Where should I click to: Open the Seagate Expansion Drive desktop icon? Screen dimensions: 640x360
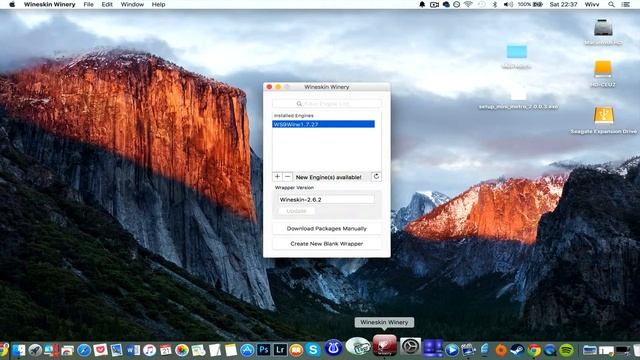(x=604, y=116)
